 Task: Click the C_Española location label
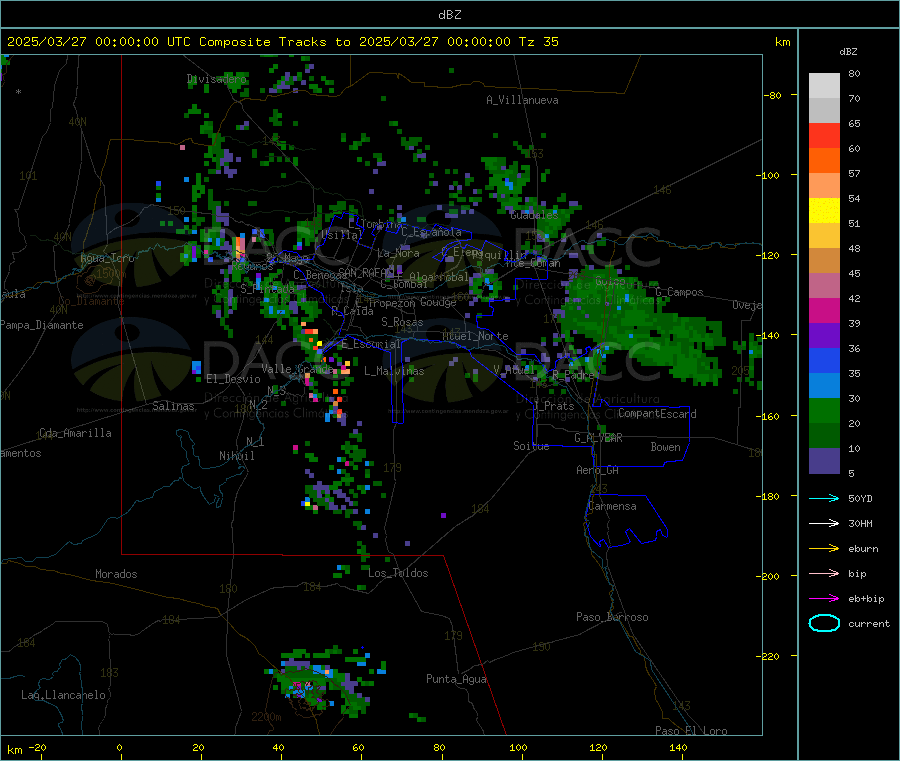(432, 232)
